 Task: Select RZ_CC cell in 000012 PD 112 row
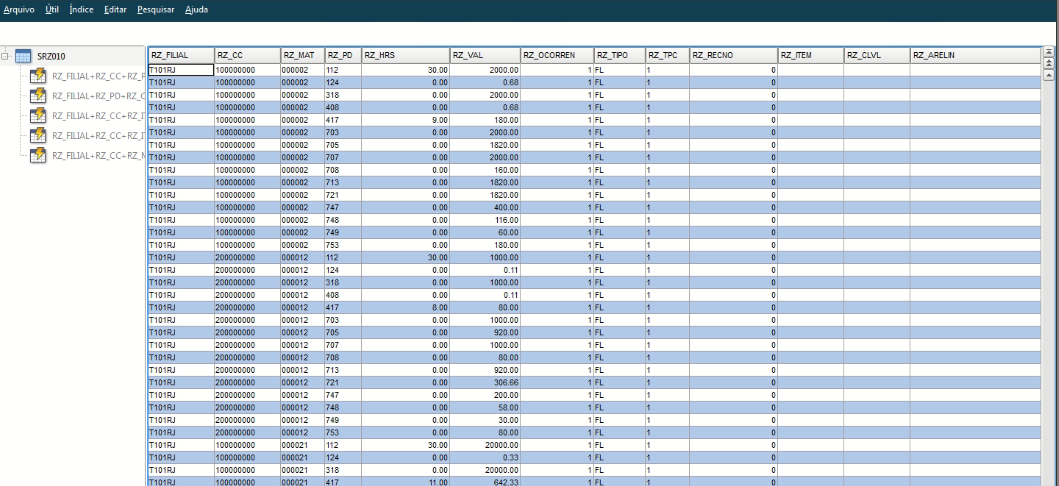pyautogui.click(x=247, y=257)
